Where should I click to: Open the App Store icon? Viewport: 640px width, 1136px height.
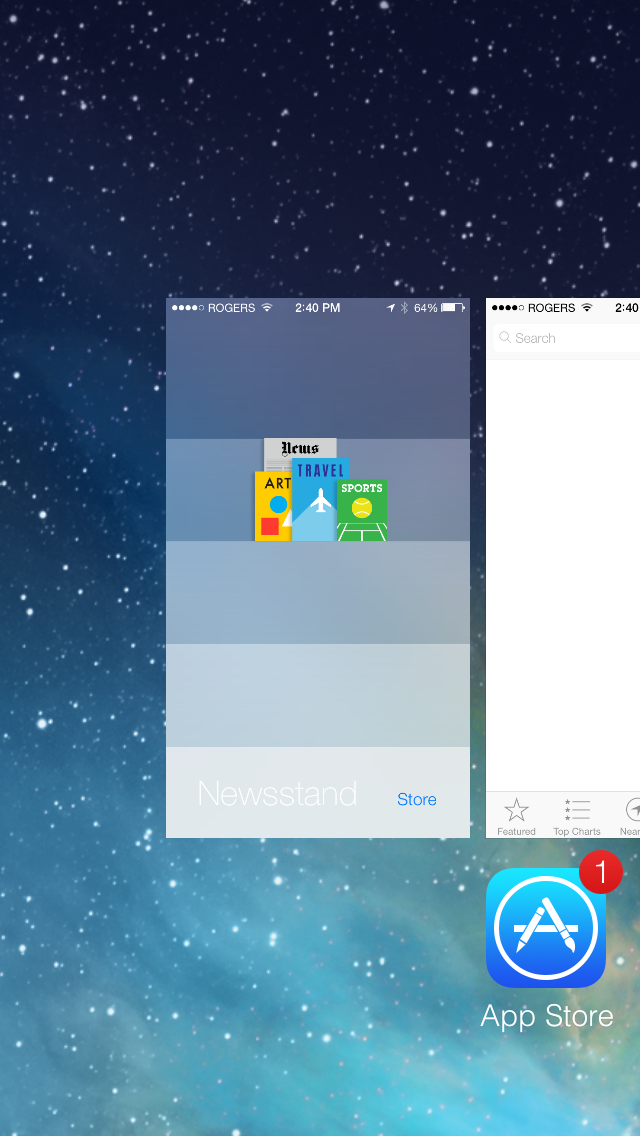[x=546, y=928]
